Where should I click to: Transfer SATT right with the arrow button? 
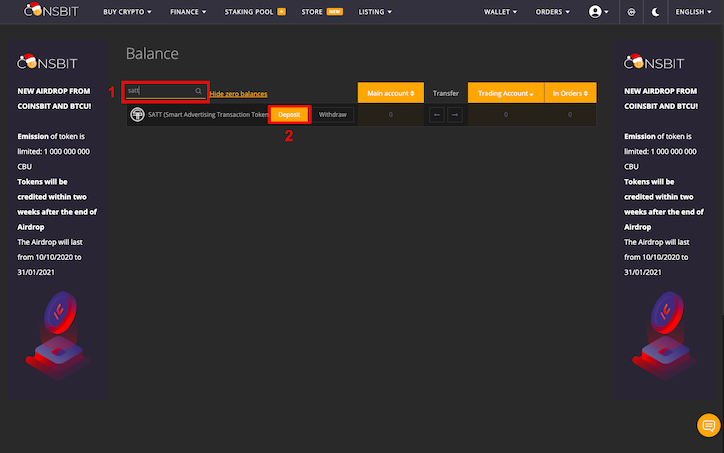coord(455,115)
